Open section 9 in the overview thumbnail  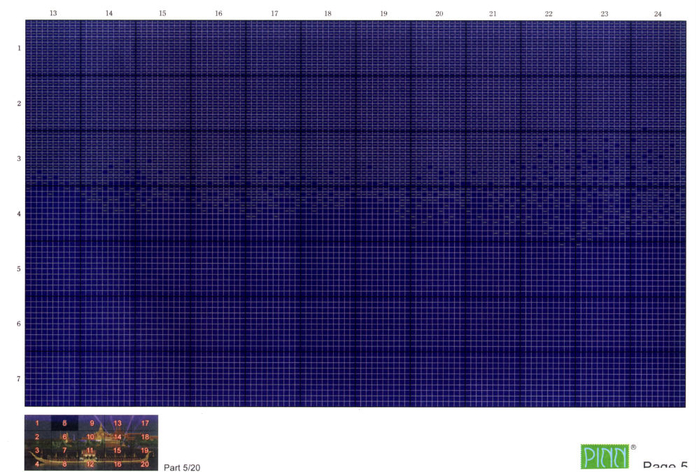coord(92,423)
